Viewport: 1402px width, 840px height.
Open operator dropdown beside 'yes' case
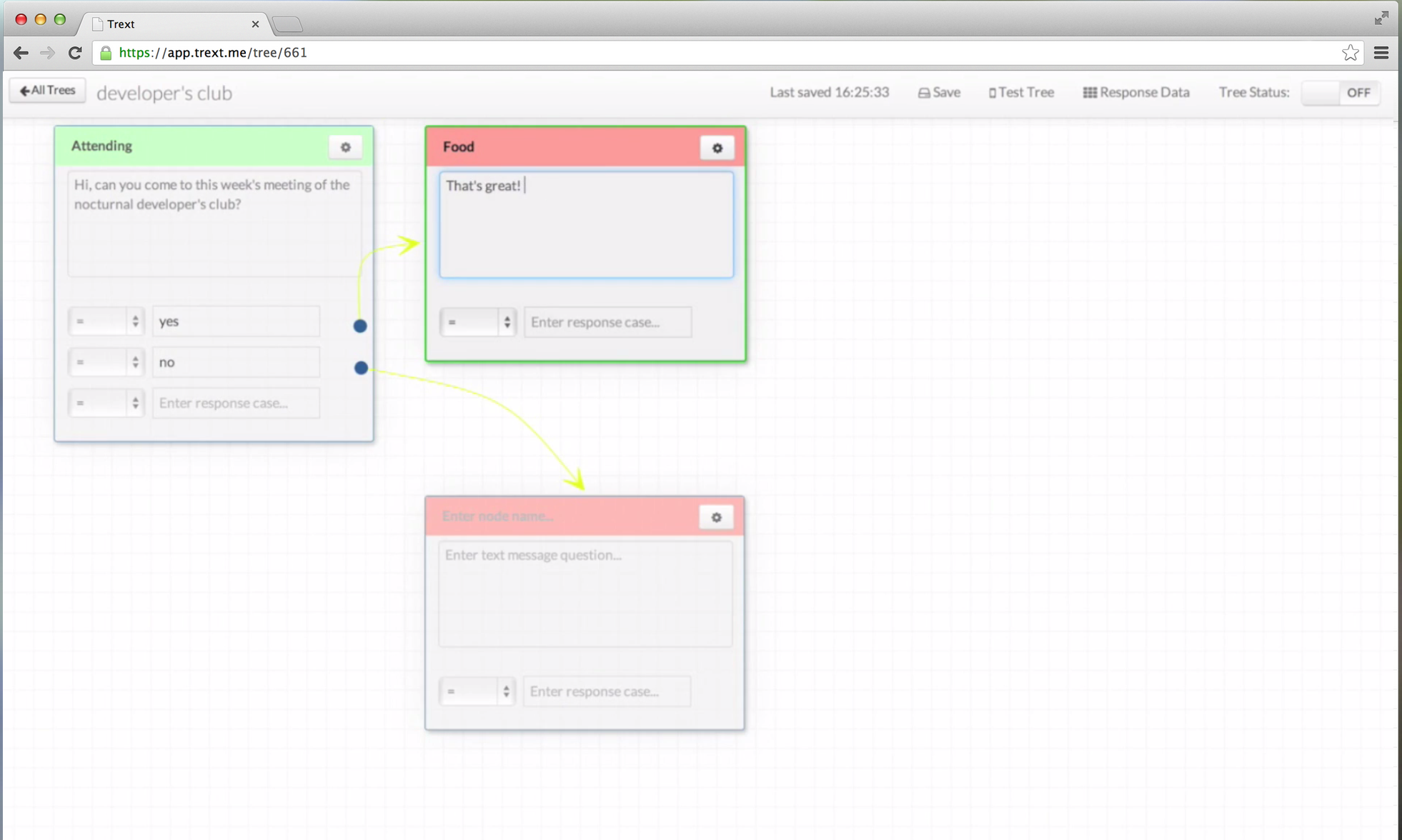106,321
